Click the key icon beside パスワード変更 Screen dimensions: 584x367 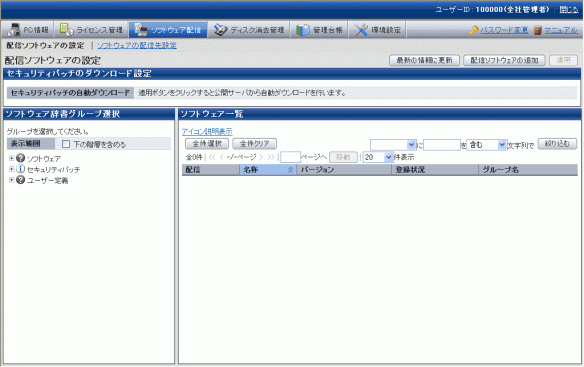coord(473,30)
